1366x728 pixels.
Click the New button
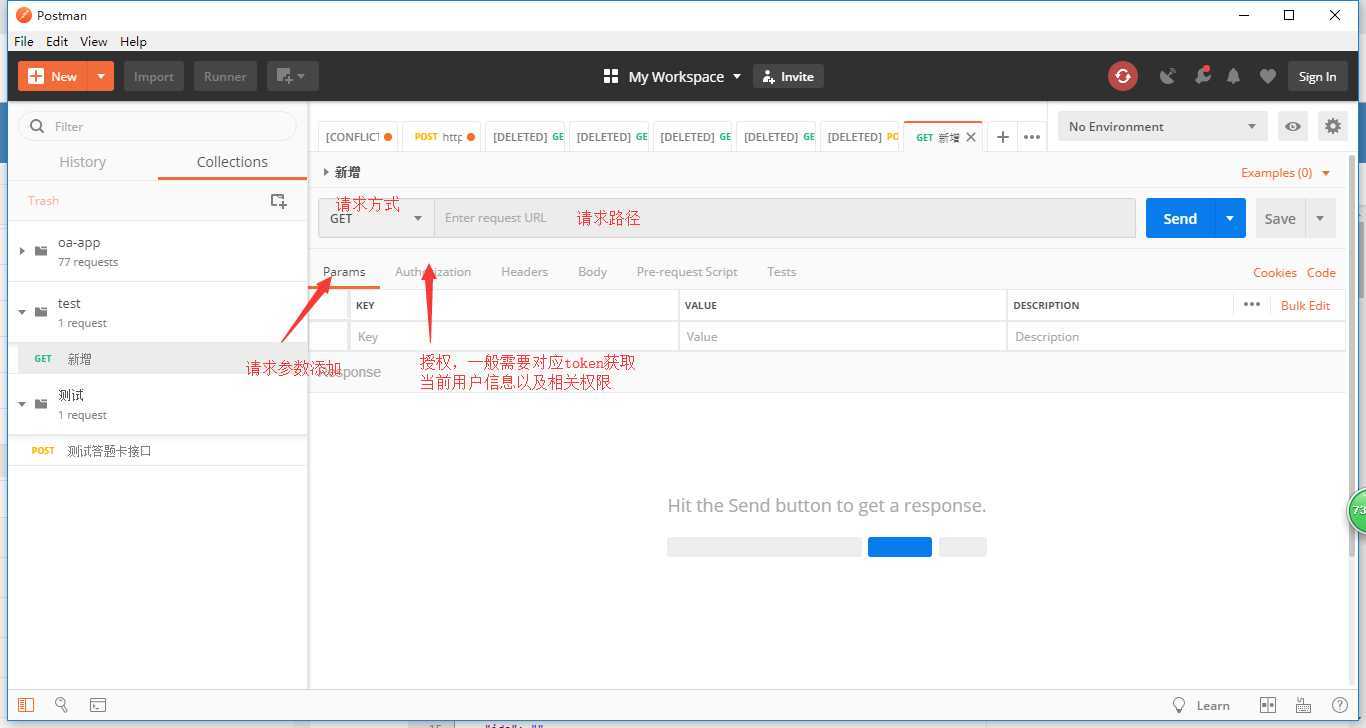coord(53,76)
